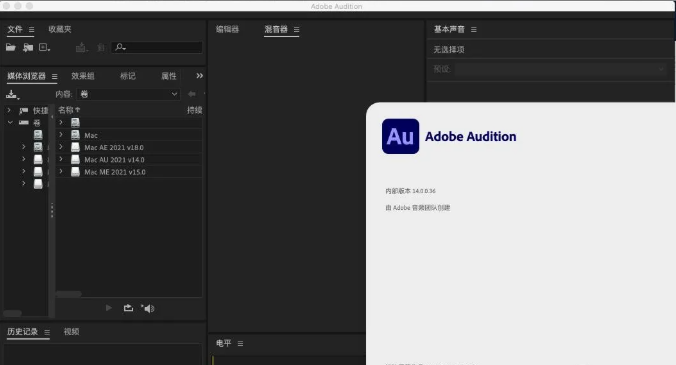Switch to the 编辑器 tab
This screenshot has height=365, width=676.
coord(227,29)
